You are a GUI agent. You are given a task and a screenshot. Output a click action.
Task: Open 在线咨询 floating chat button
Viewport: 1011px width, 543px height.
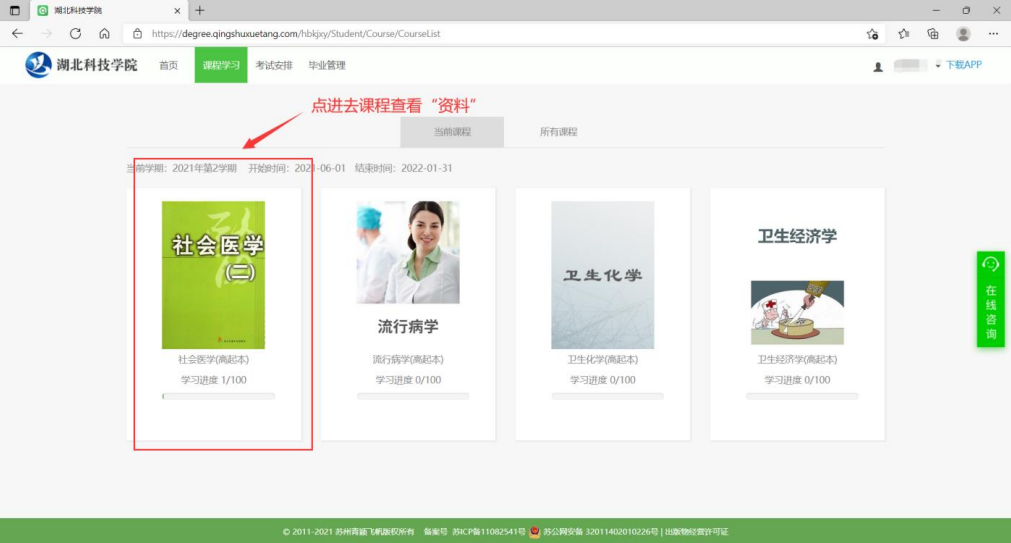point(990,299)
